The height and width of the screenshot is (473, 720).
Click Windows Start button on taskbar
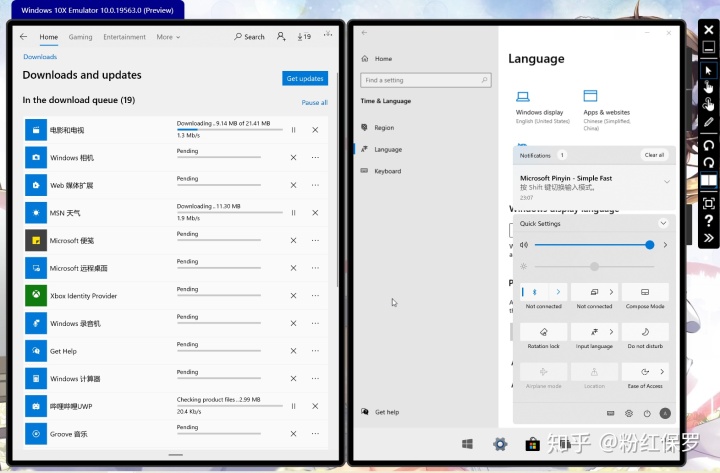coord(467,444)
